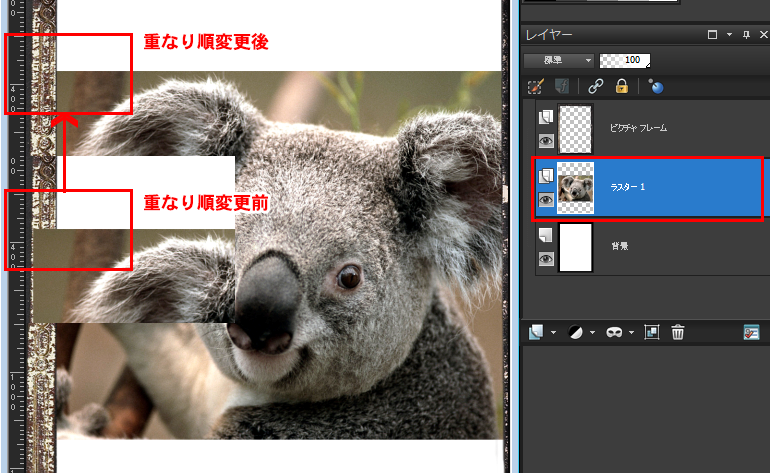Select the ラスター 1 layer name
Viewport: 770px width, 473px height.
click(628, 187)
